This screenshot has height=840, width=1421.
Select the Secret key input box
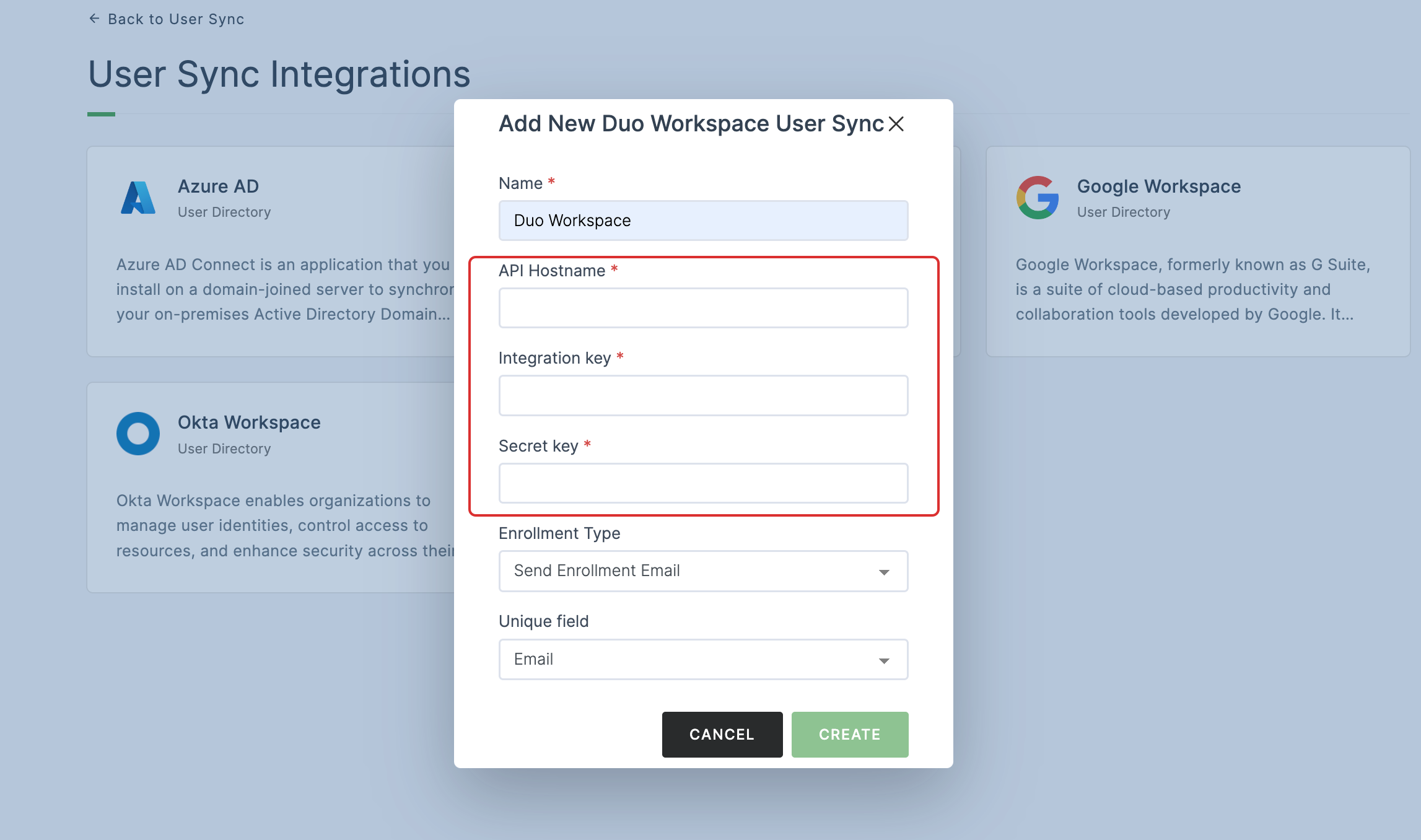703,483
